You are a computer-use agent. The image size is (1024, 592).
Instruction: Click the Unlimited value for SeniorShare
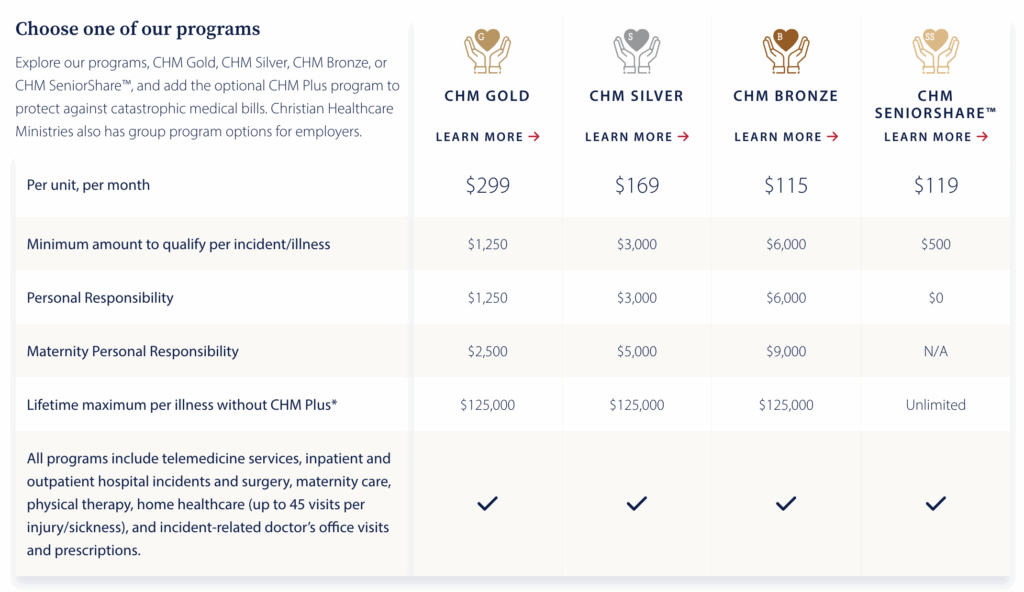[x=935, y=405]
